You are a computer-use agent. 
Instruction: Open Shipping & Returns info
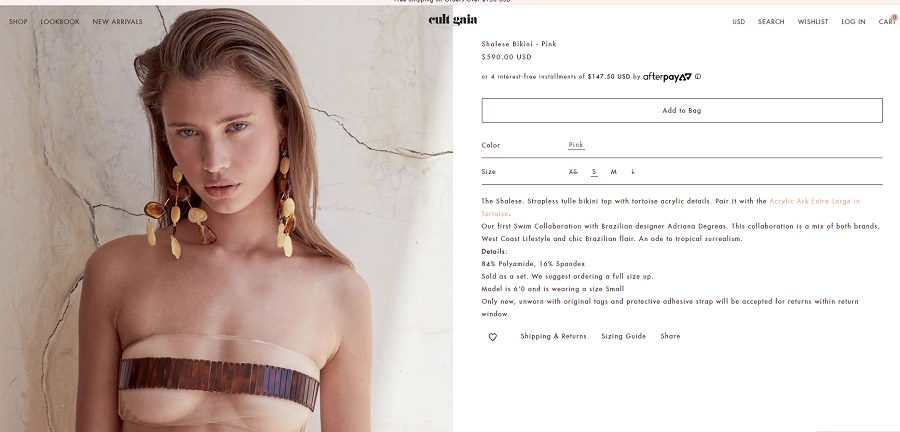pyautogui.click(x=553, y=336)
